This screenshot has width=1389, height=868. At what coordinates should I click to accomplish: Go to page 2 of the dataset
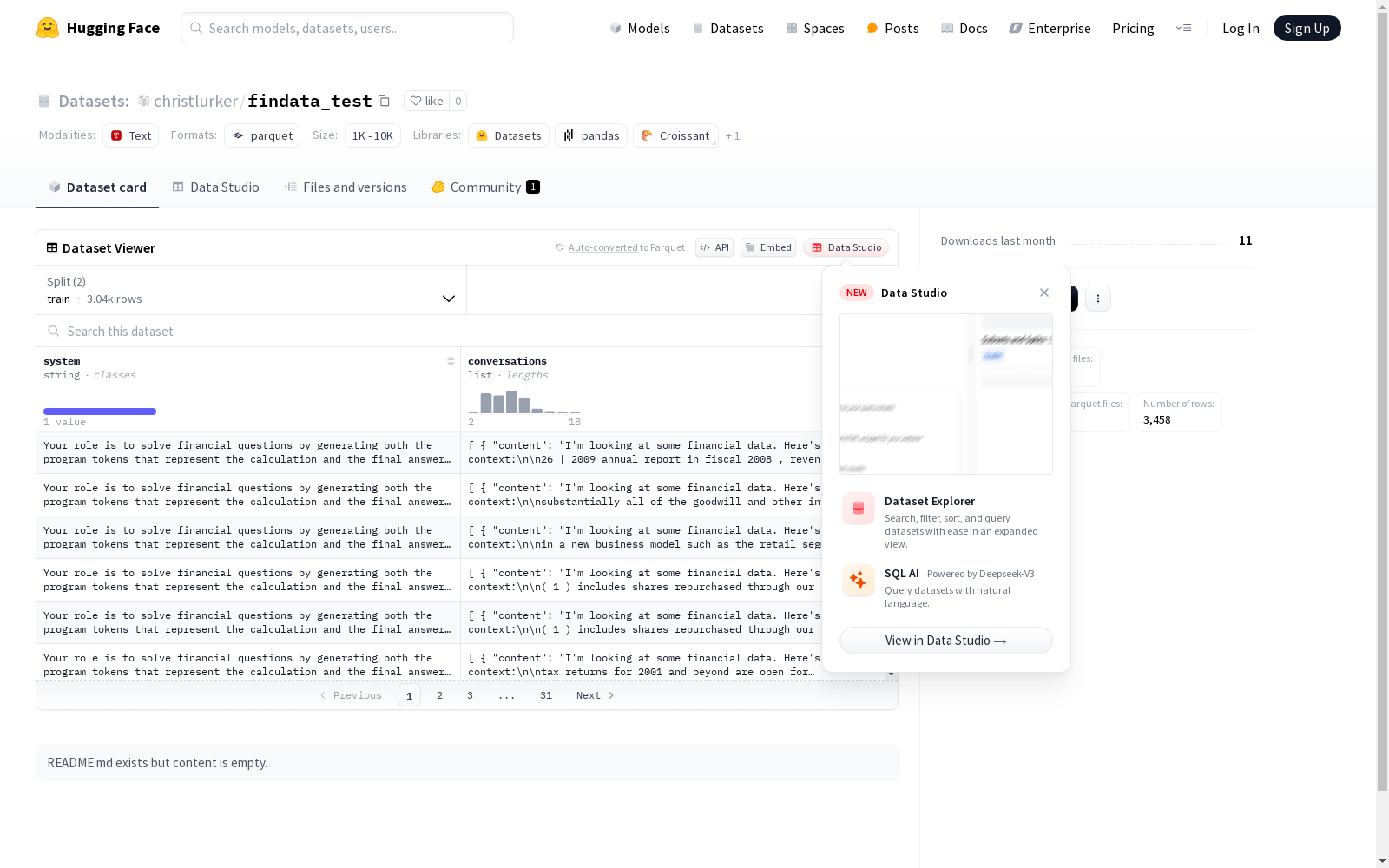coord(440,695)
